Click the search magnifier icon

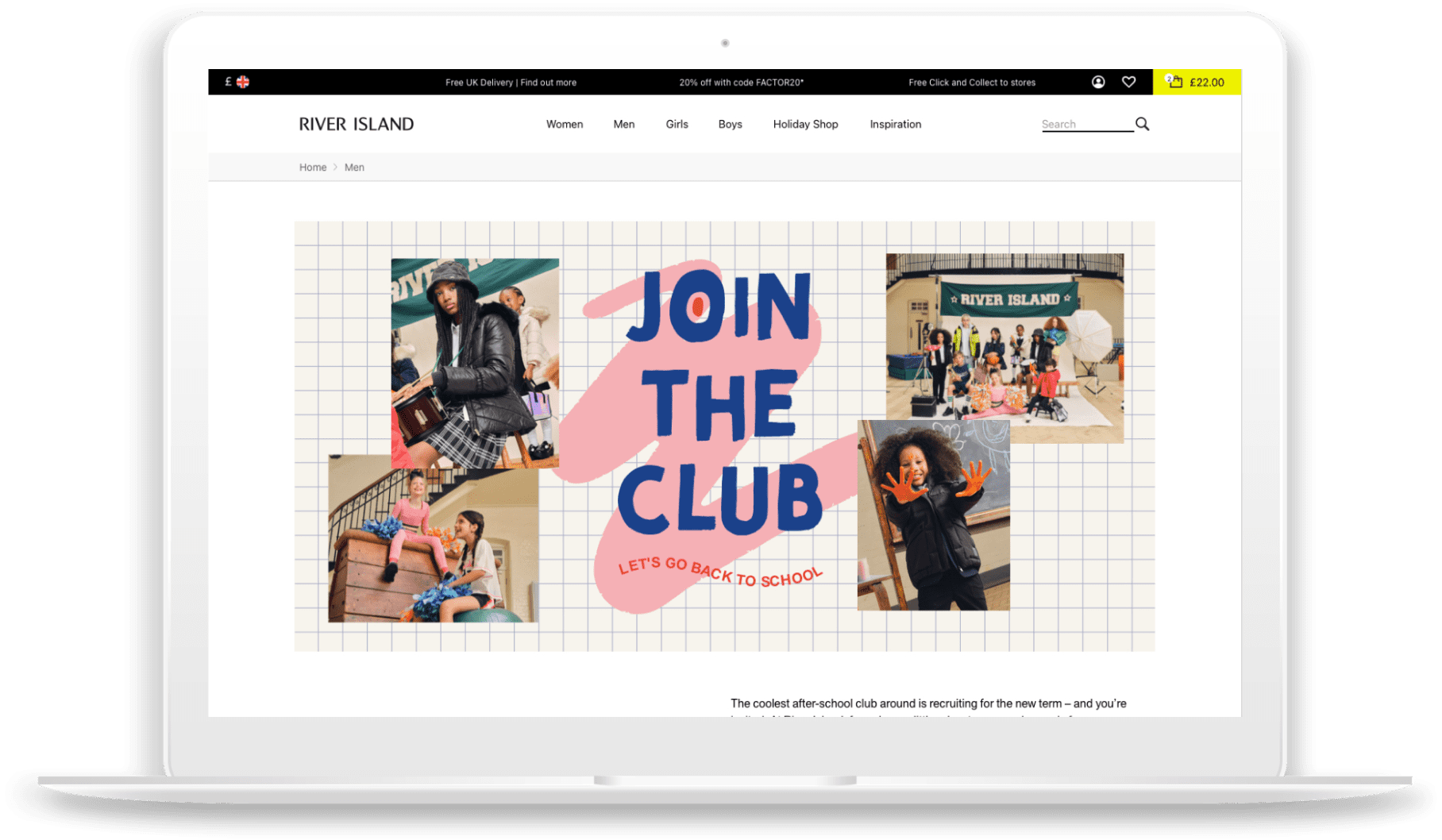[1142, 124]
